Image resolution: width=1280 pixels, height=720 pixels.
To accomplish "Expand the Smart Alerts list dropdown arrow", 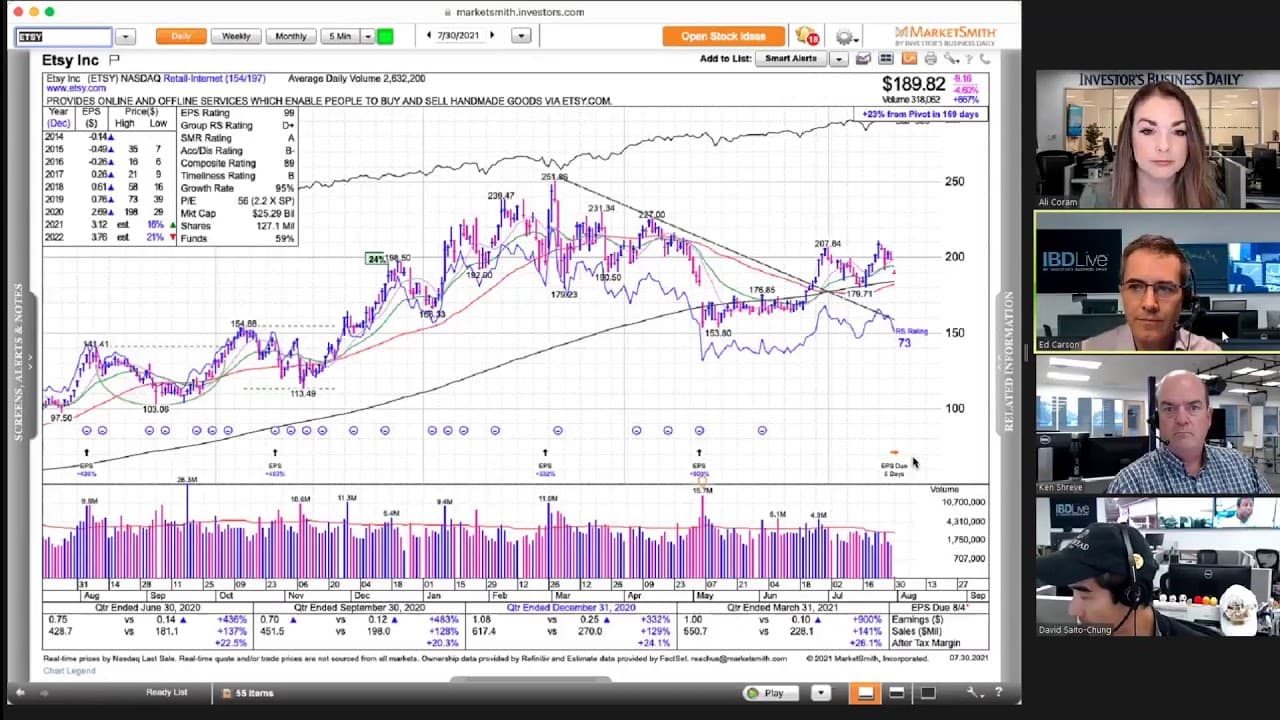I will coord(838,59).
